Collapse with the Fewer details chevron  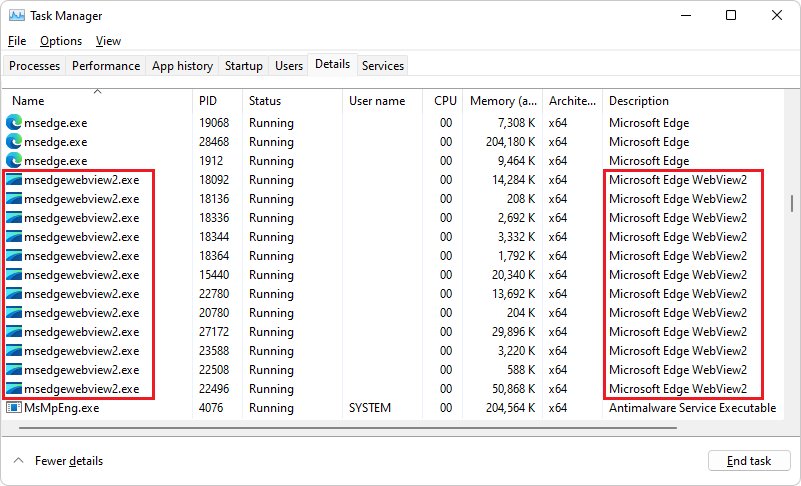(18, 460)
